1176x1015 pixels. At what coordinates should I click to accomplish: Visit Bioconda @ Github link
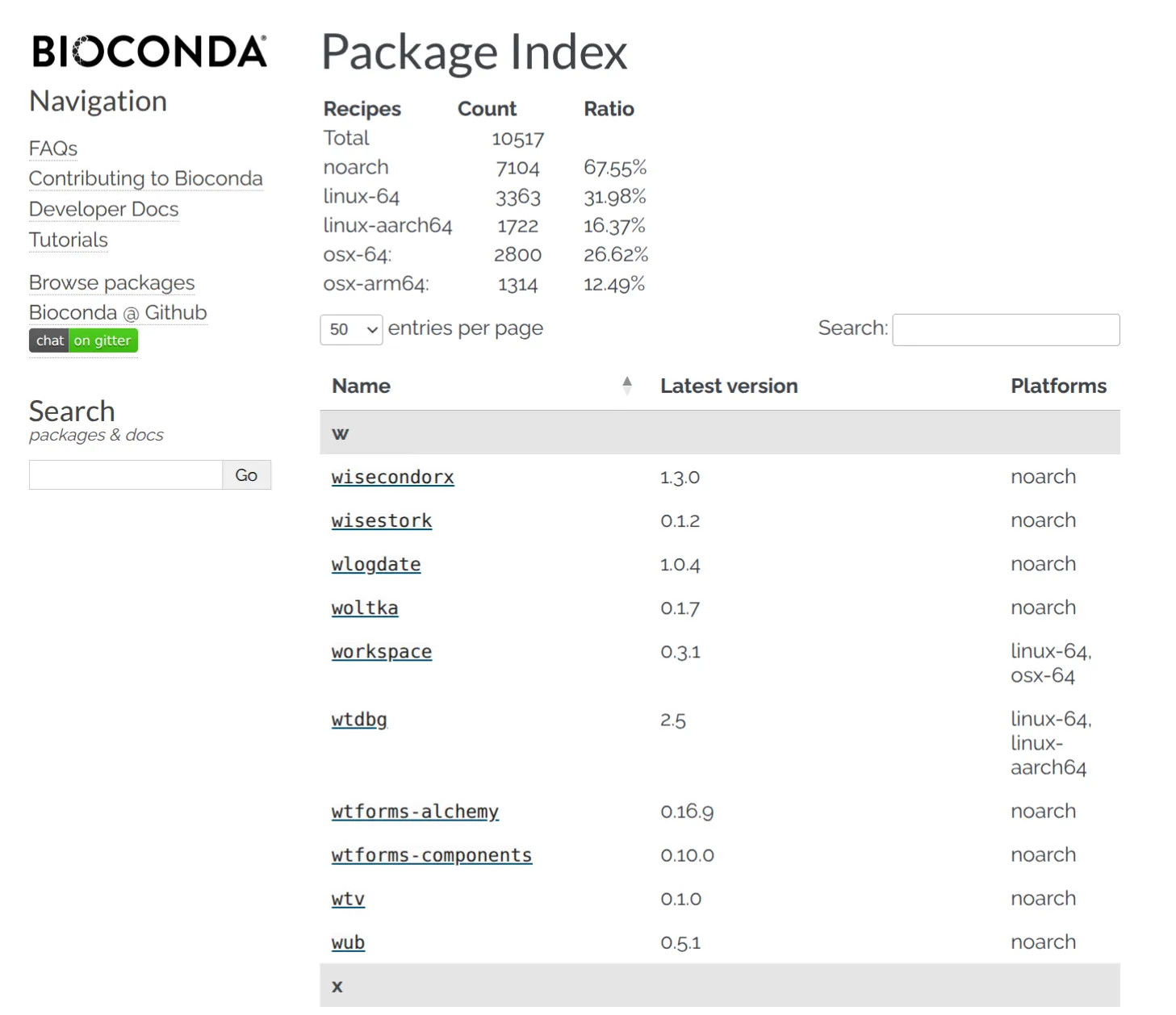pos(118,312)
